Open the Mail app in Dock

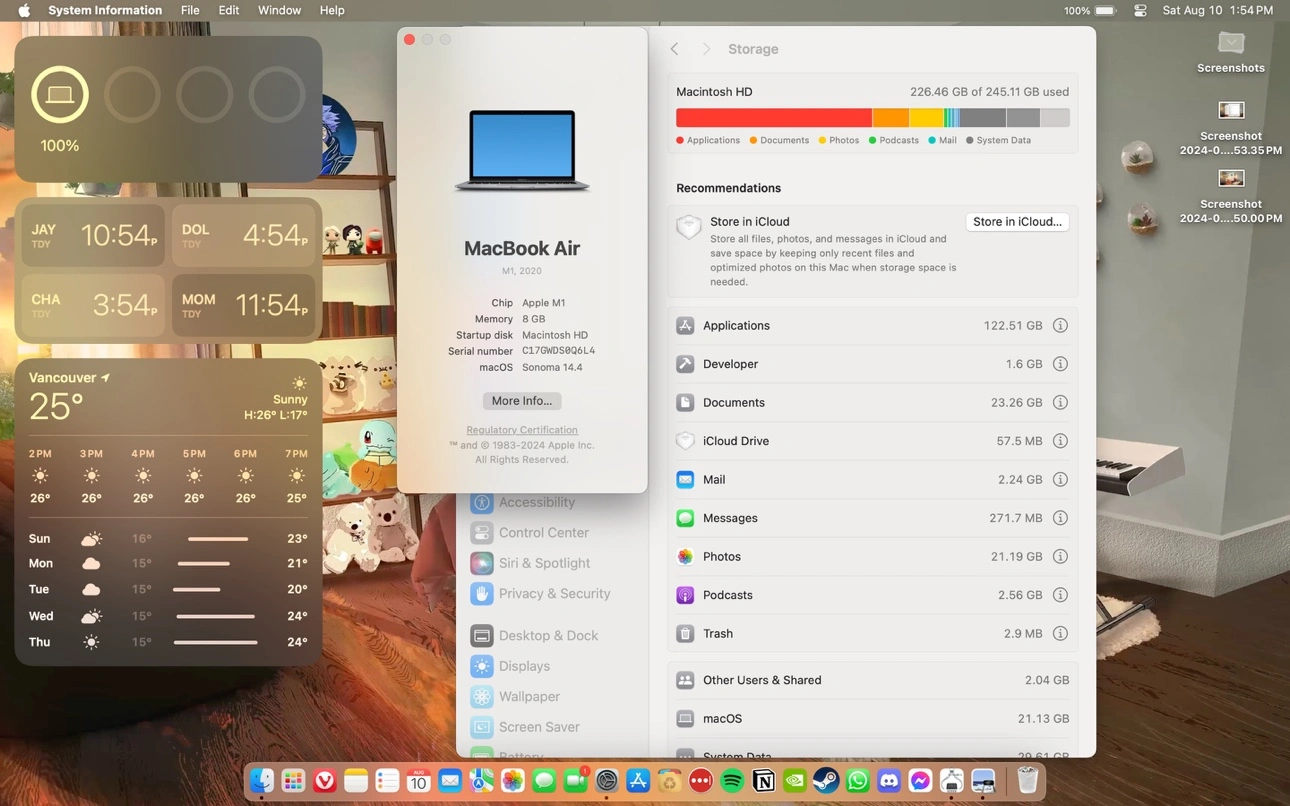coord(450,780)
